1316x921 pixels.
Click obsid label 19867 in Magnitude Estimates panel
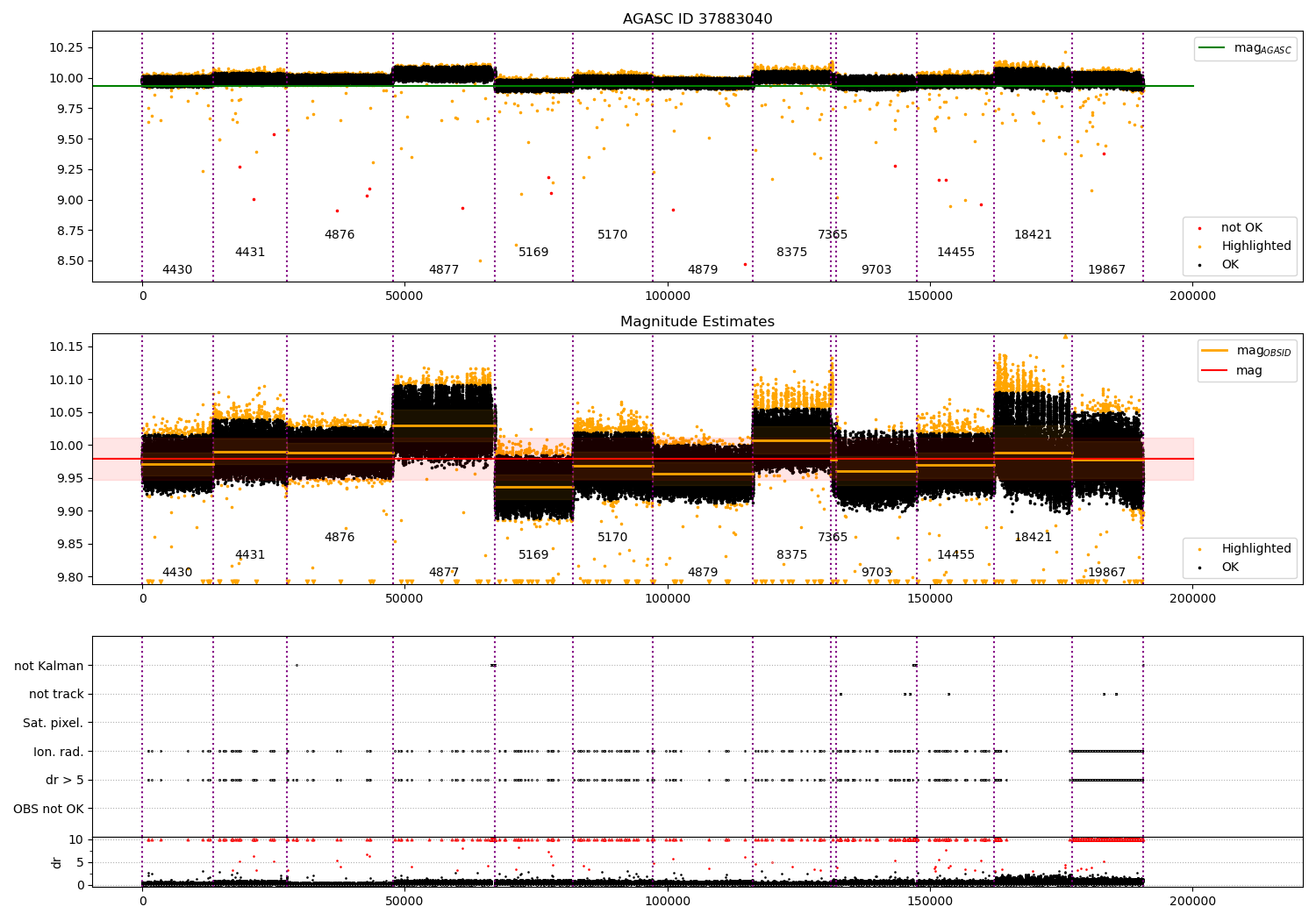coord(1106,573)
